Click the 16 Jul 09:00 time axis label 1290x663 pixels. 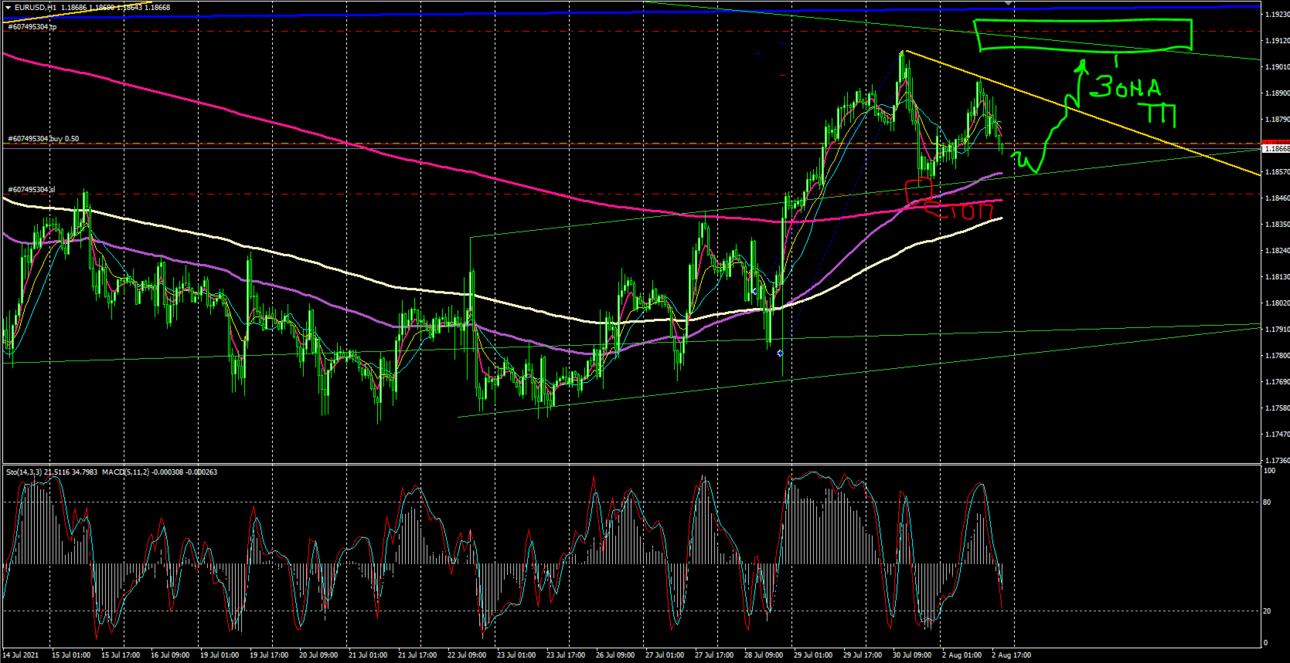169,655
